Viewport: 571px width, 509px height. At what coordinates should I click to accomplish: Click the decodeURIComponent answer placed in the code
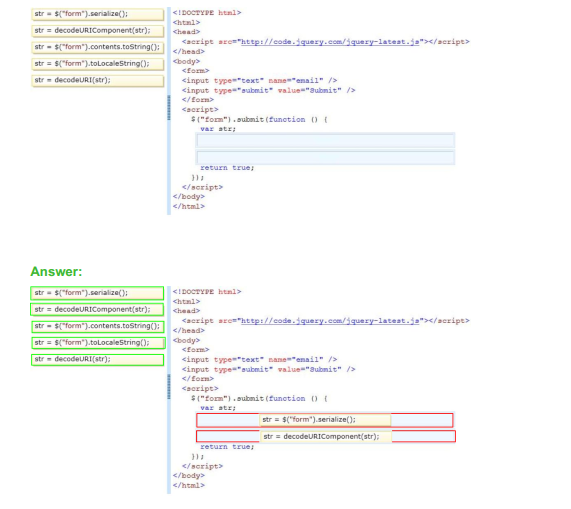326,437
